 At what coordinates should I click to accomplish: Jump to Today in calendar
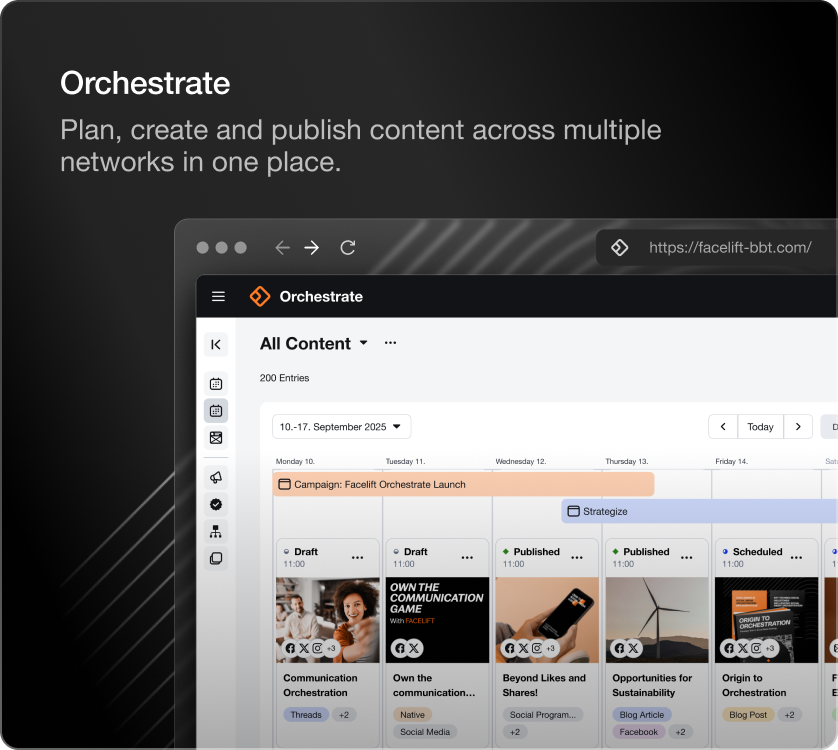pos(761,427)
